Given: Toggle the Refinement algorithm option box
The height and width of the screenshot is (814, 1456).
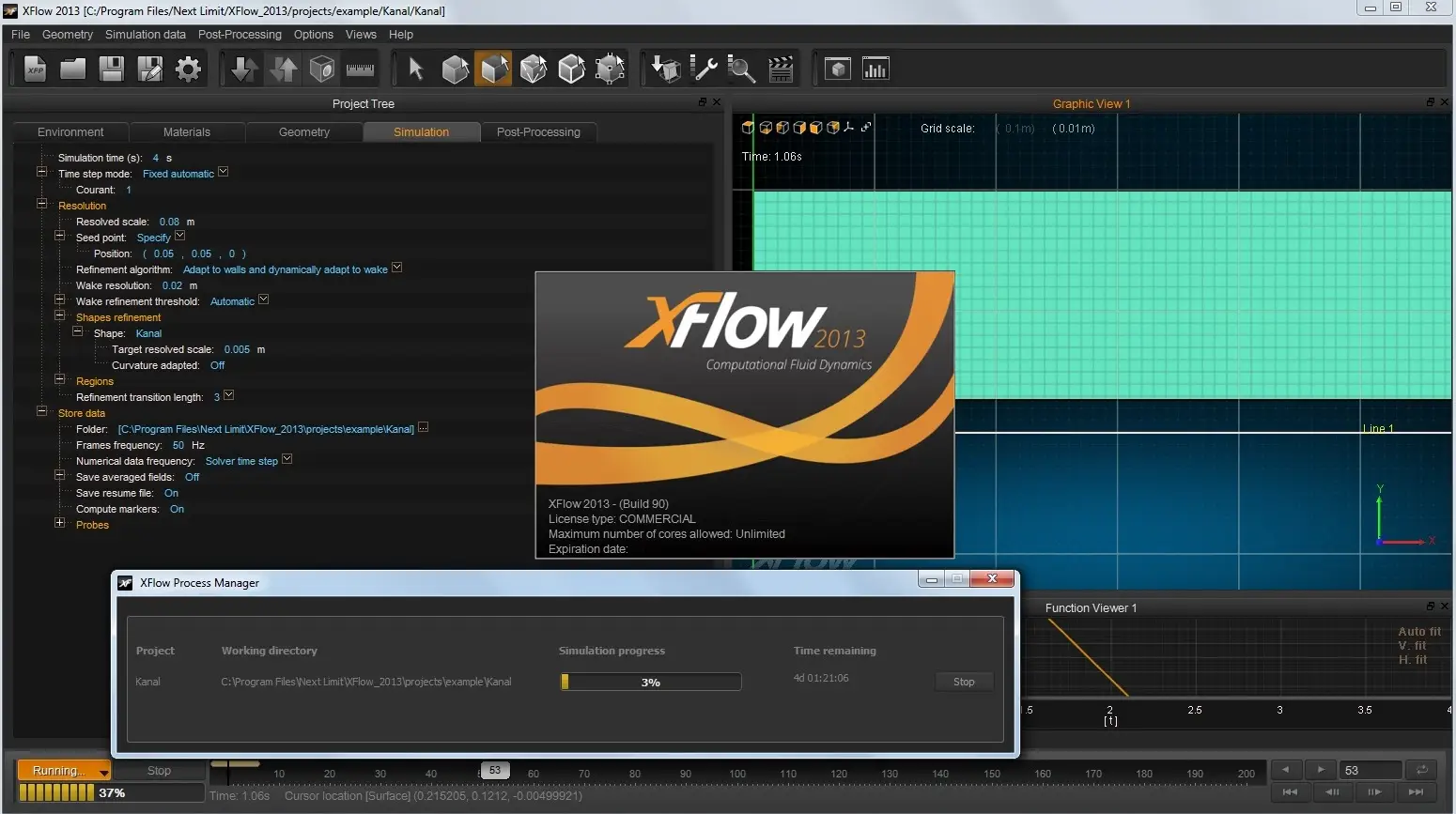Looking at the screenshot, I should point(396,268).
